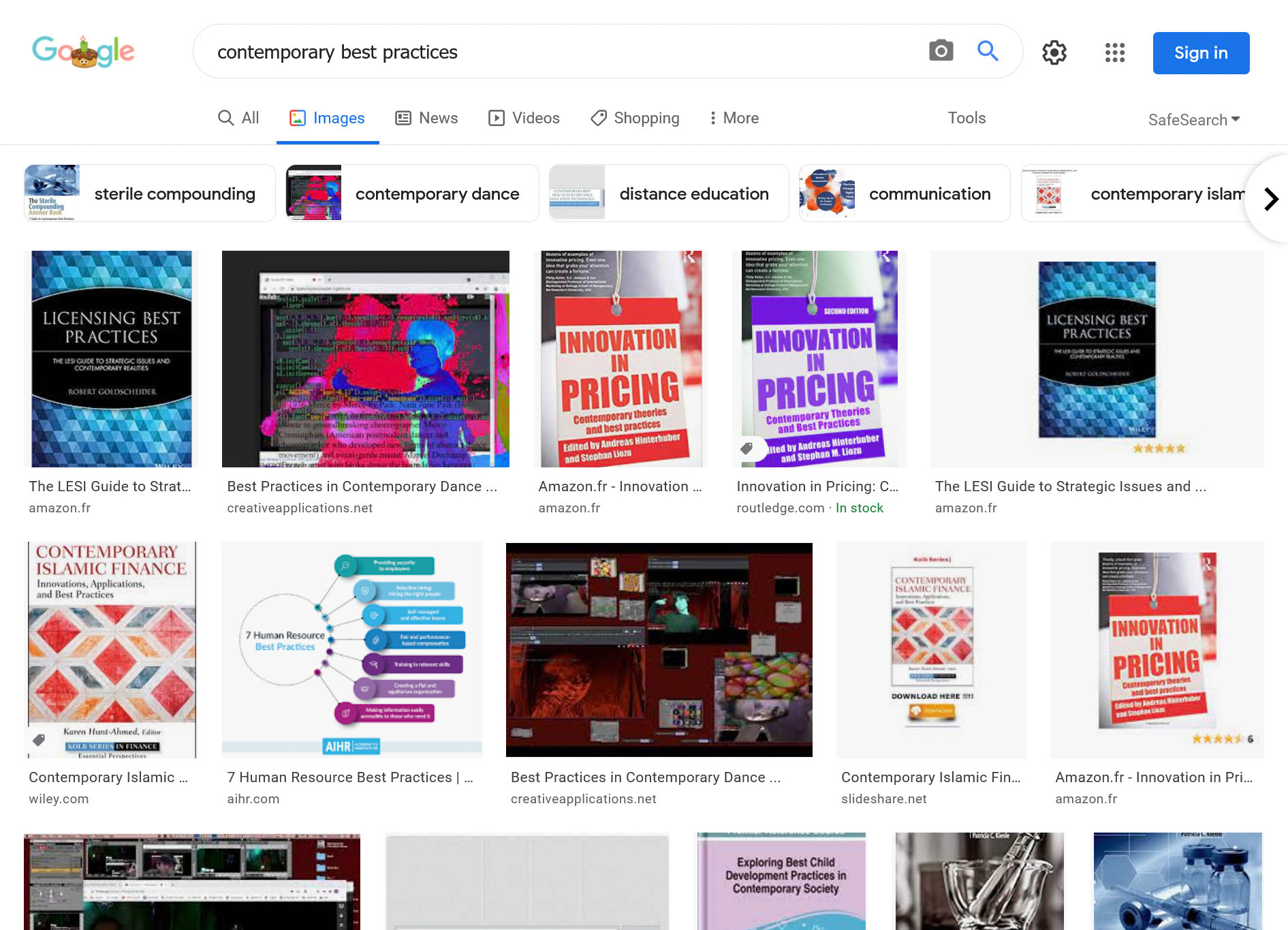Viewport: 1288px width, 930px height.
Task: Open the Google apps grid icon
Action: 1115,52
